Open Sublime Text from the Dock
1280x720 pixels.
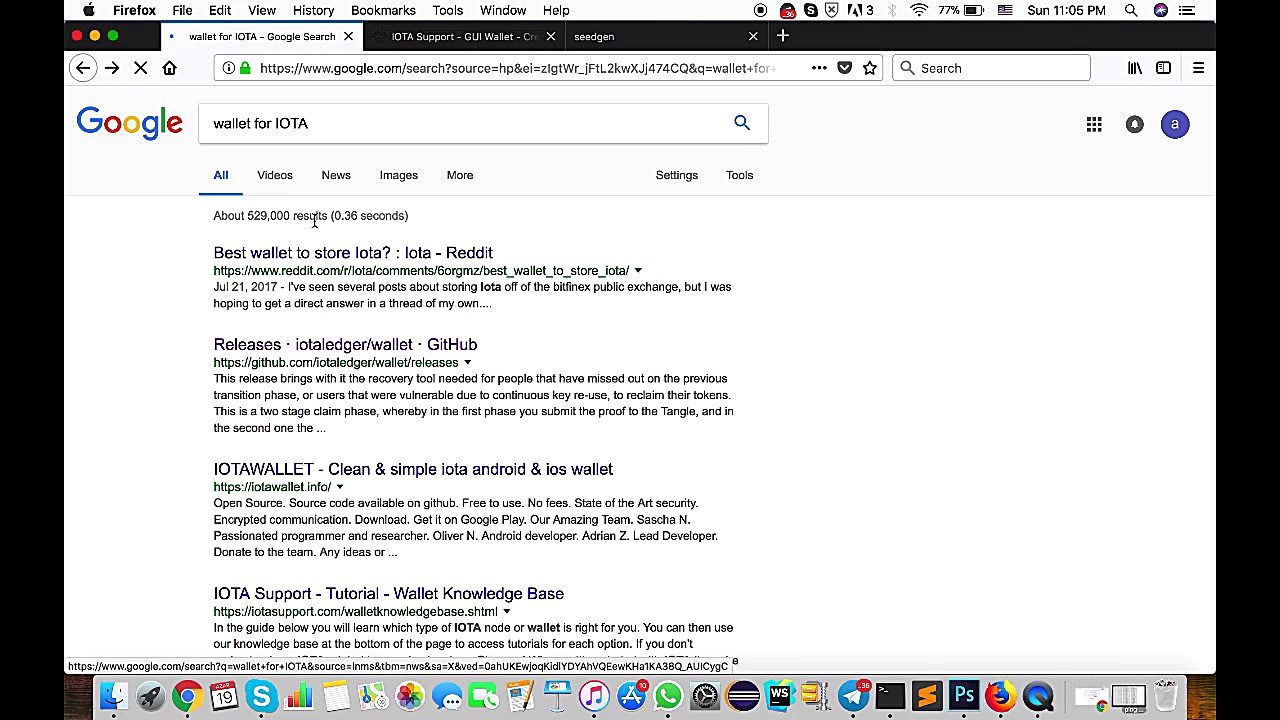(x=927, y=696)
